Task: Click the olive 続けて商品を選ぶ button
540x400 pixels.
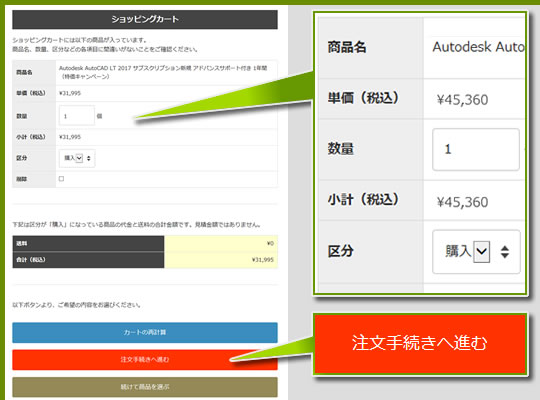Action: pos(145,387)
